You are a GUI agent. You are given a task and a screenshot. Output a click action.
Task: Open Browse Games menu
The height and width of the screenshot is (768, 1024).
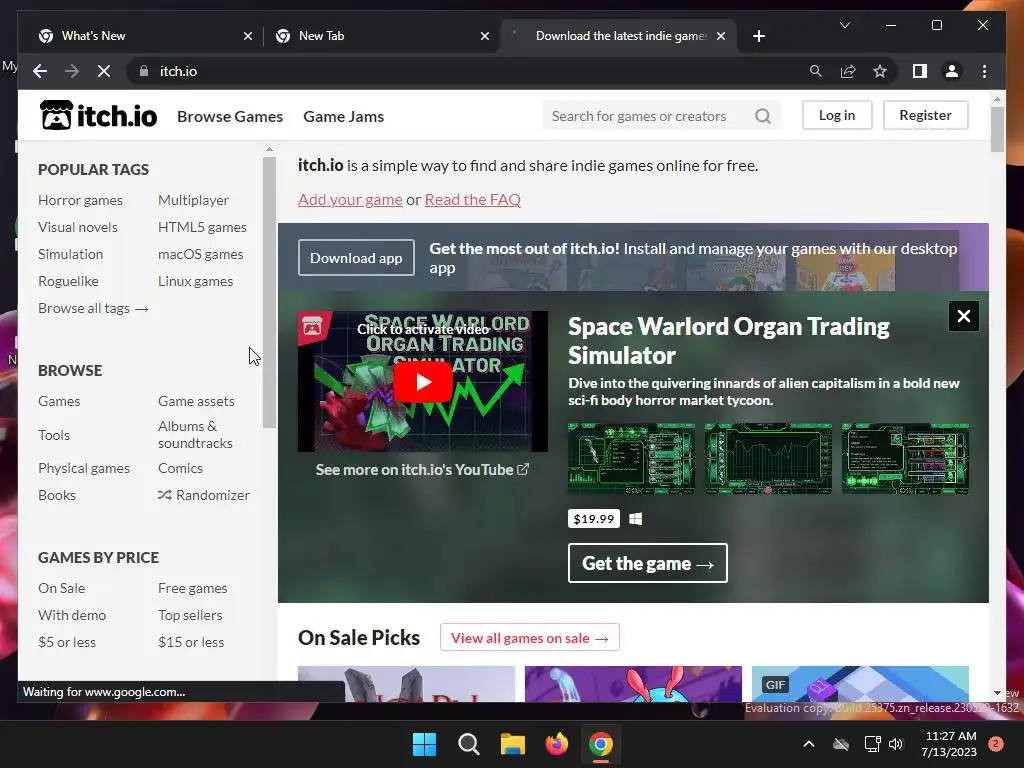[230, 116]
